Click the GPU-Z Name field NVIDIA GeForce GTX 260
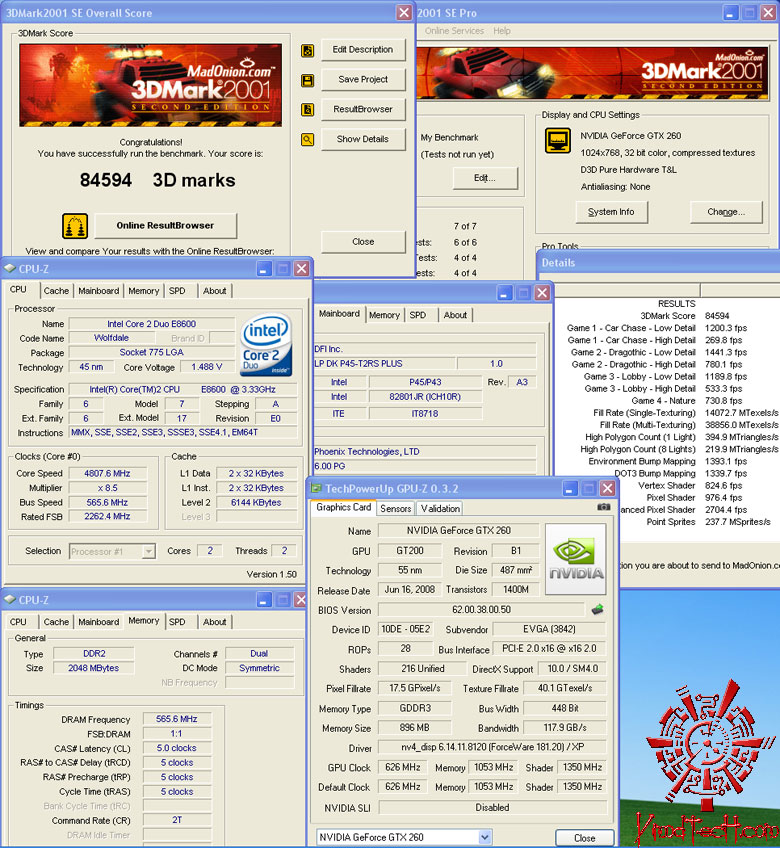780x848 pixels. 459,531
